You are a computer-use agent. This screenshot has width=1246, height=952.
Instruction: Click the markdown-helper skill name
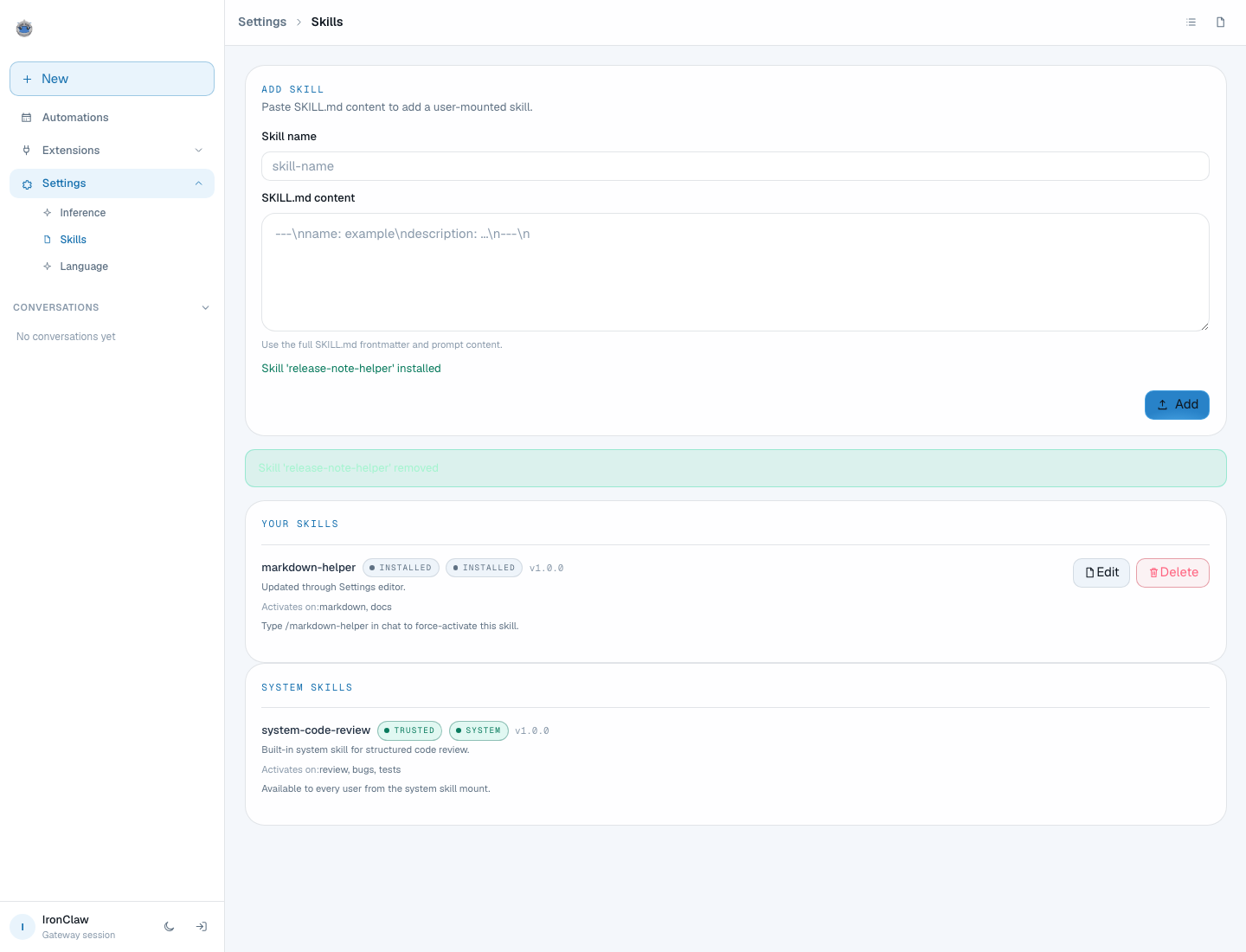(308, 568)
